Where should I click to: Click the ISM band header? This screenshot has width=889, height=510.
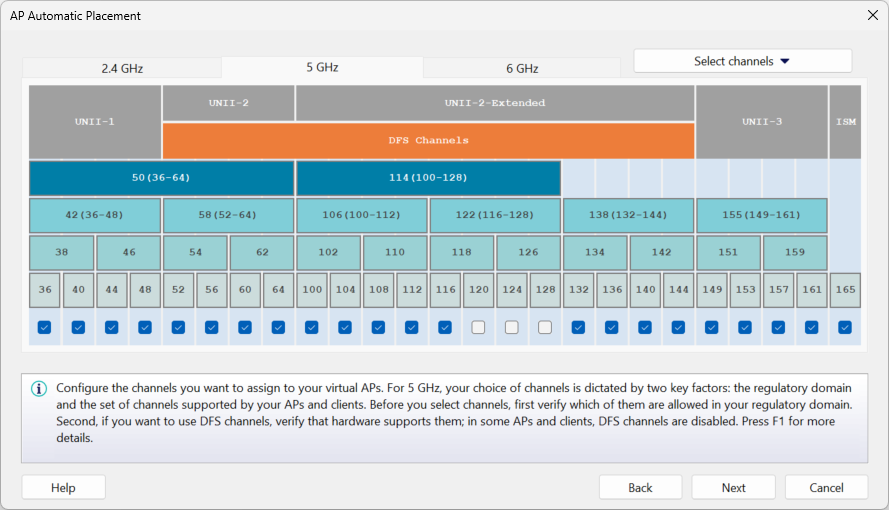845,122
